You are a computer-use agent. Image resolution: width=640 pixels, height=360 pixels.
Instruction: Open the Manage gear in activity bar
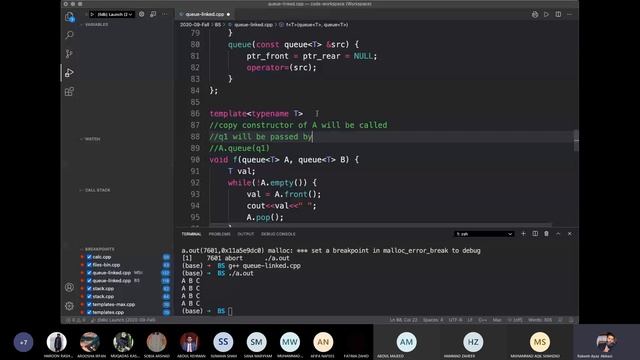[69, 306]
